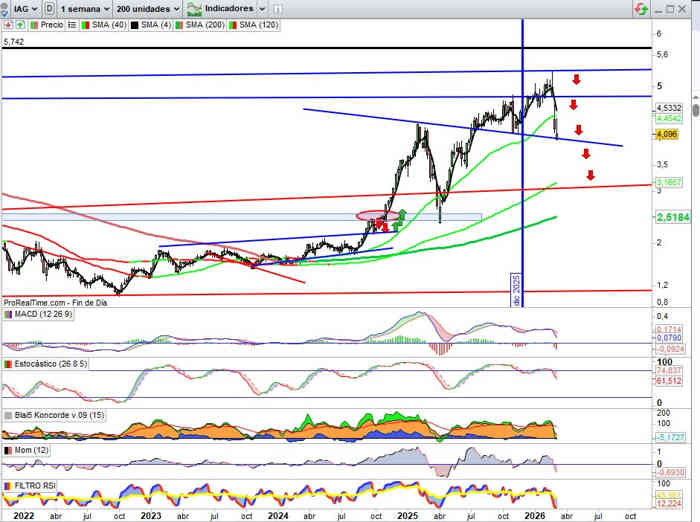Expand the '1 semana' timeframe dropdown
Image resolution: width=700 pixels, height=522 pixels.
pyautogui.click(x=86, y=8)
